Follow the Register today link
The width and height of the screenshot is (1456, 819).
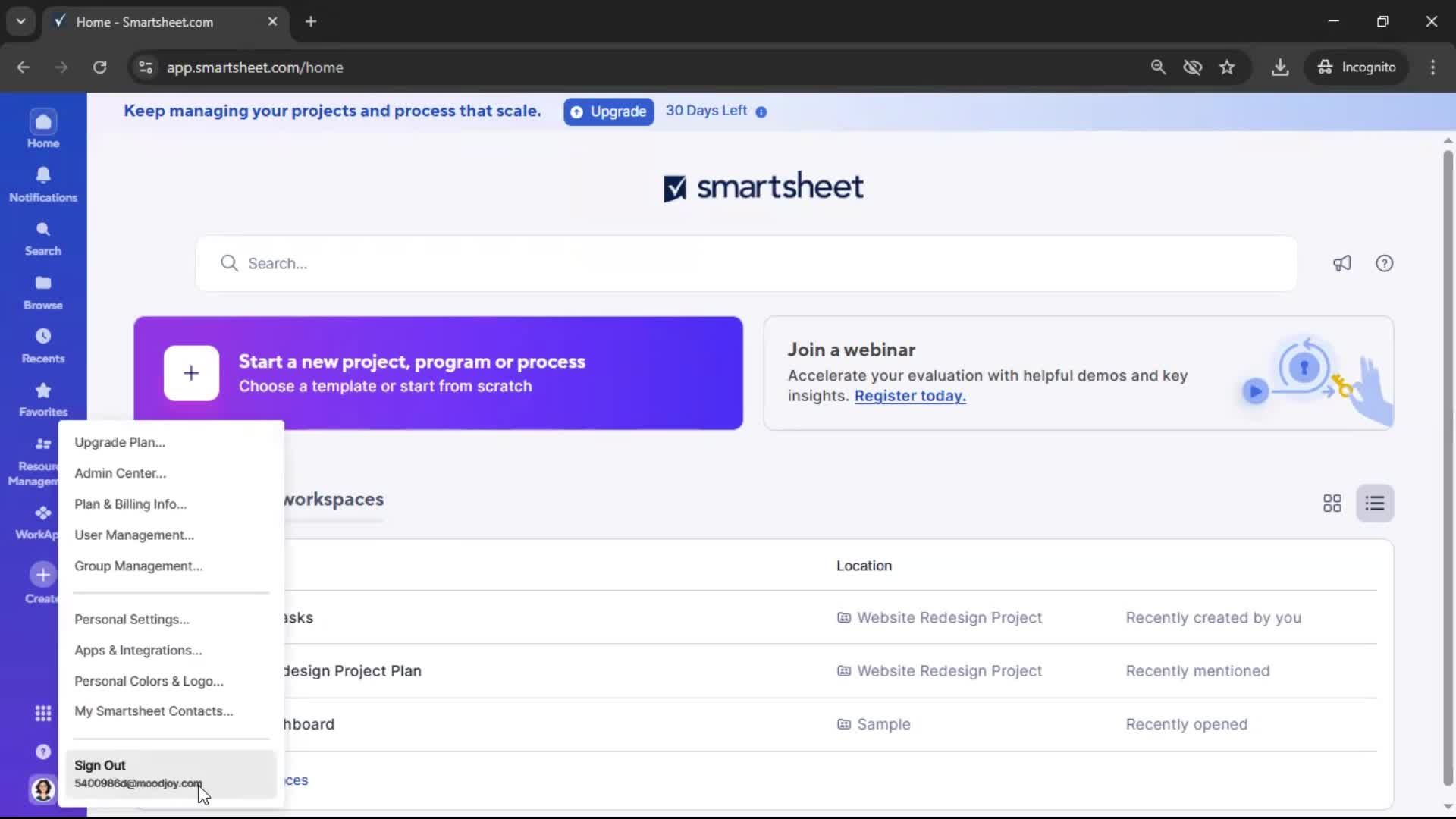909,396
